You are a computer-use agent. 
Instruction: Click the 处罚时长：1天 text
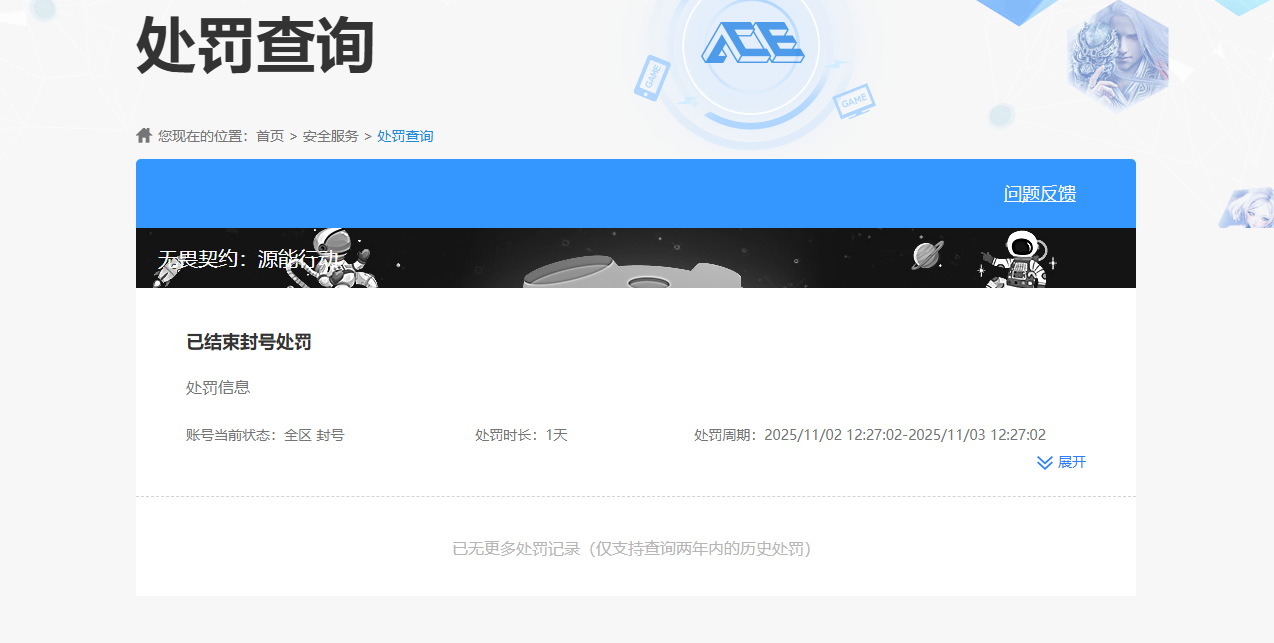521,435
